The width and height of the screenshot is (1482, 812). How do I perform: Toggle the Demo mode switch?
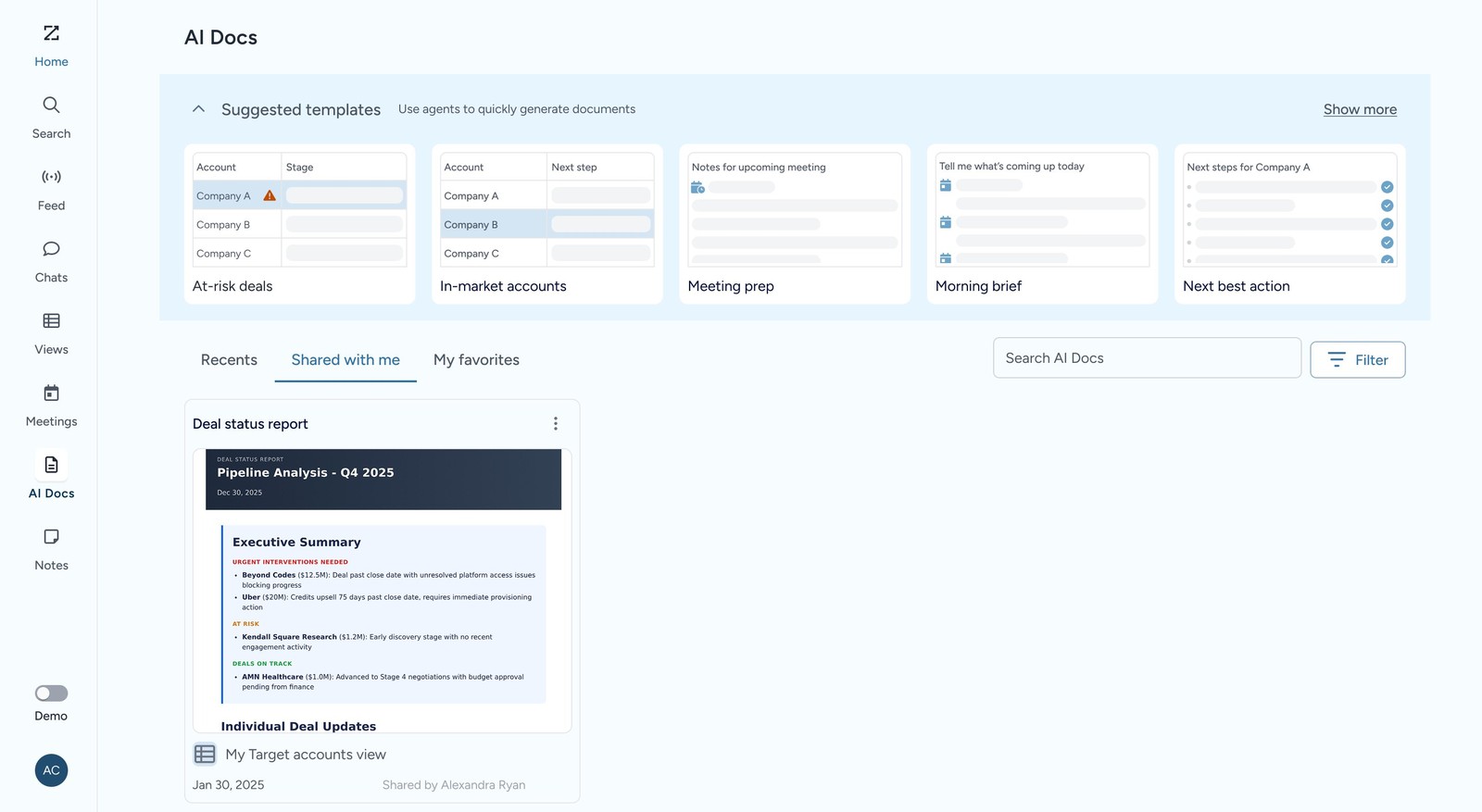pos(51,693)
